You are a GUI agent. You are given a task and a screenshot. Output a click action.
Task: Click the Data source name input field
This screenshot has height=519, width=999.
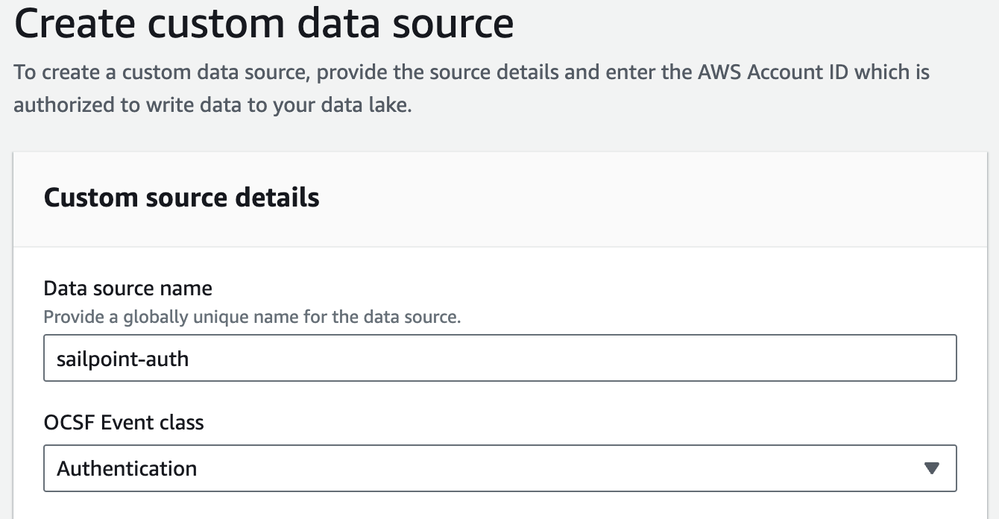click(500, 358)
